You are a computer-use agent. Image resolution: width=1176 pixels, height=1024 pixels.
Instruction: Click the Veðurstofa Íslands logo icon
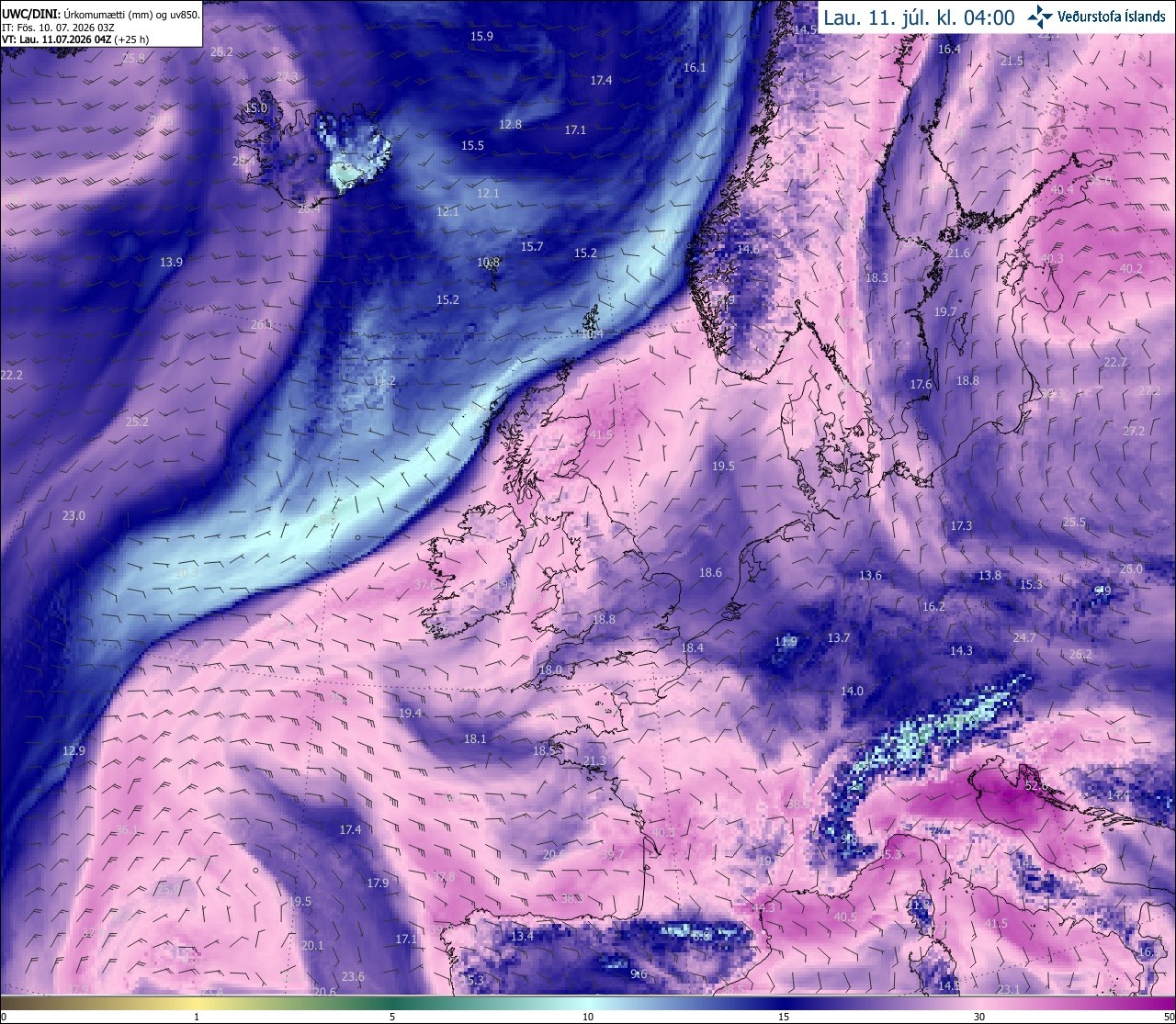pos(1040,16)
